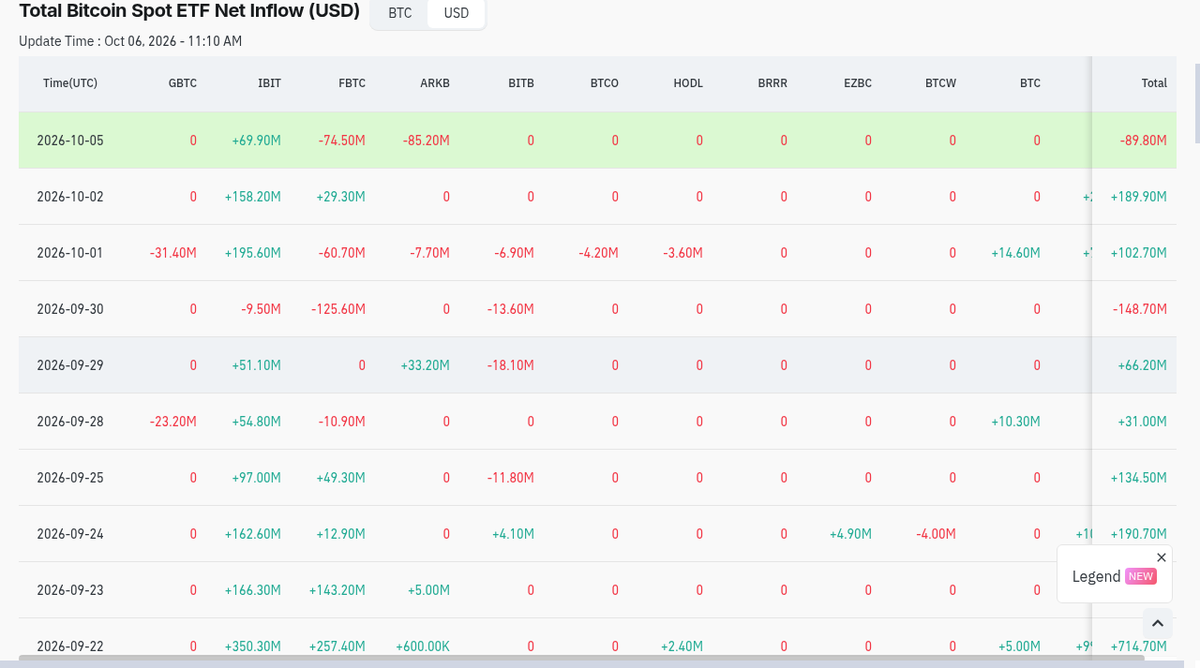The image size is (1200, 668).
Task: Select the 2026-09-23 date cell
Action: [70, 590]
